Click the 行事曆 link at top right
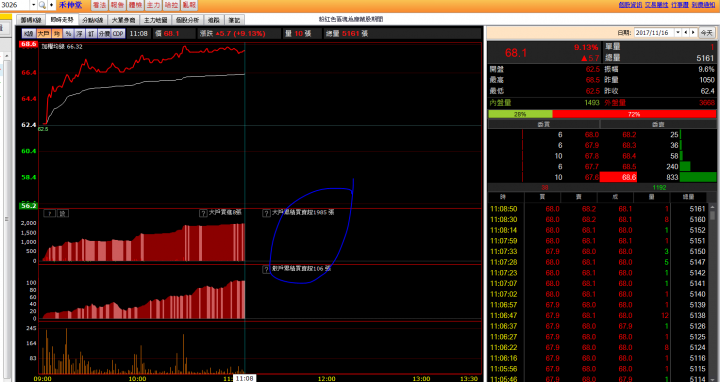 tap(680, 5)
